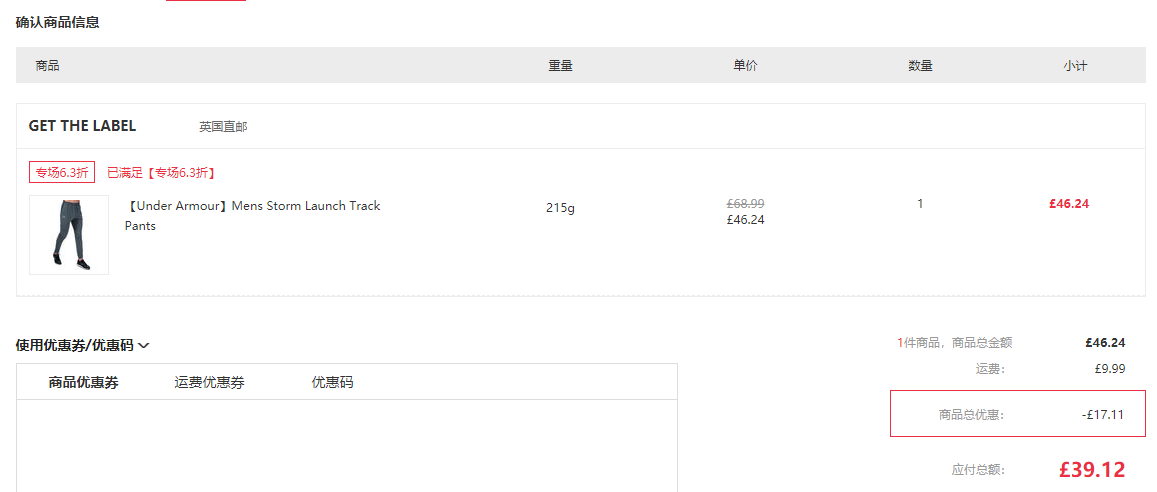Image resolution: width=1157 pixels, height=492 pixels.
Task: Click the Under Armour track pants thumbnail
Action: (x=69, y=235)
